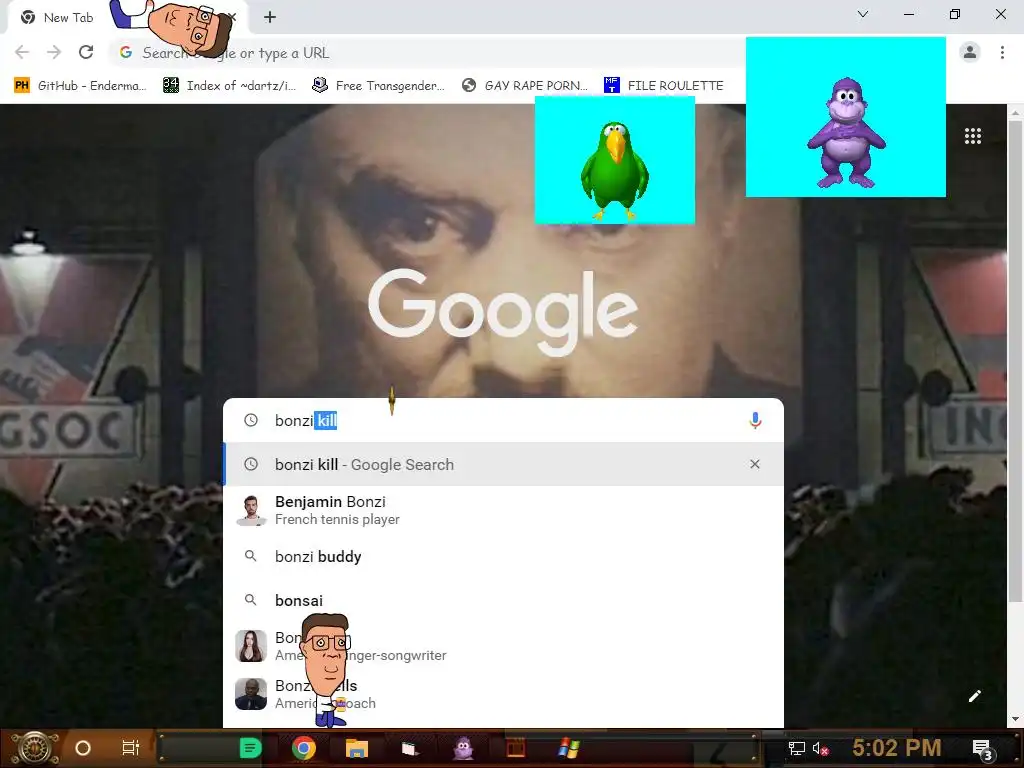Click the clock history icon beside bonzi kill suggestion
This screenshot has width=1024, height=768.
(x=251, y=464)
